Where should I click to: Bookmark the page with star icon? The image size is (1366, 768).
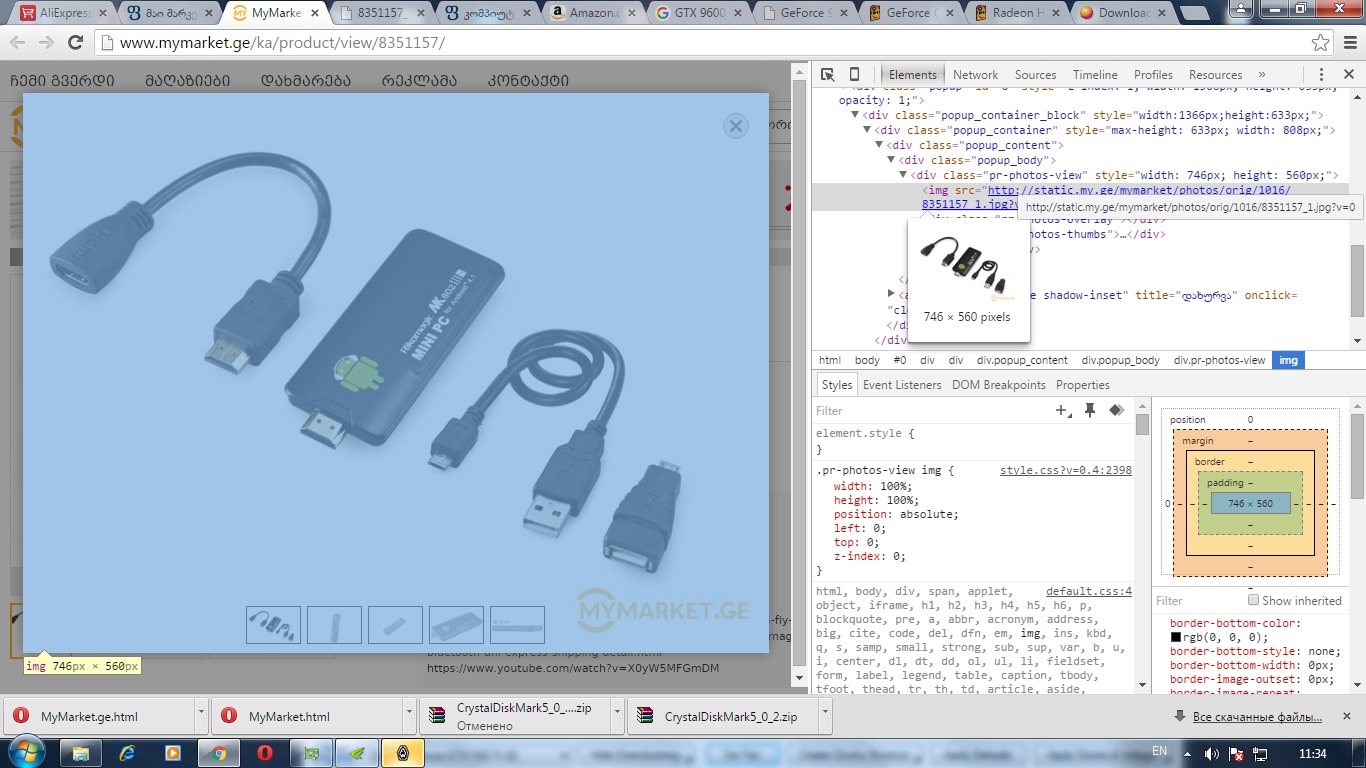click(x=1321, y=43)
